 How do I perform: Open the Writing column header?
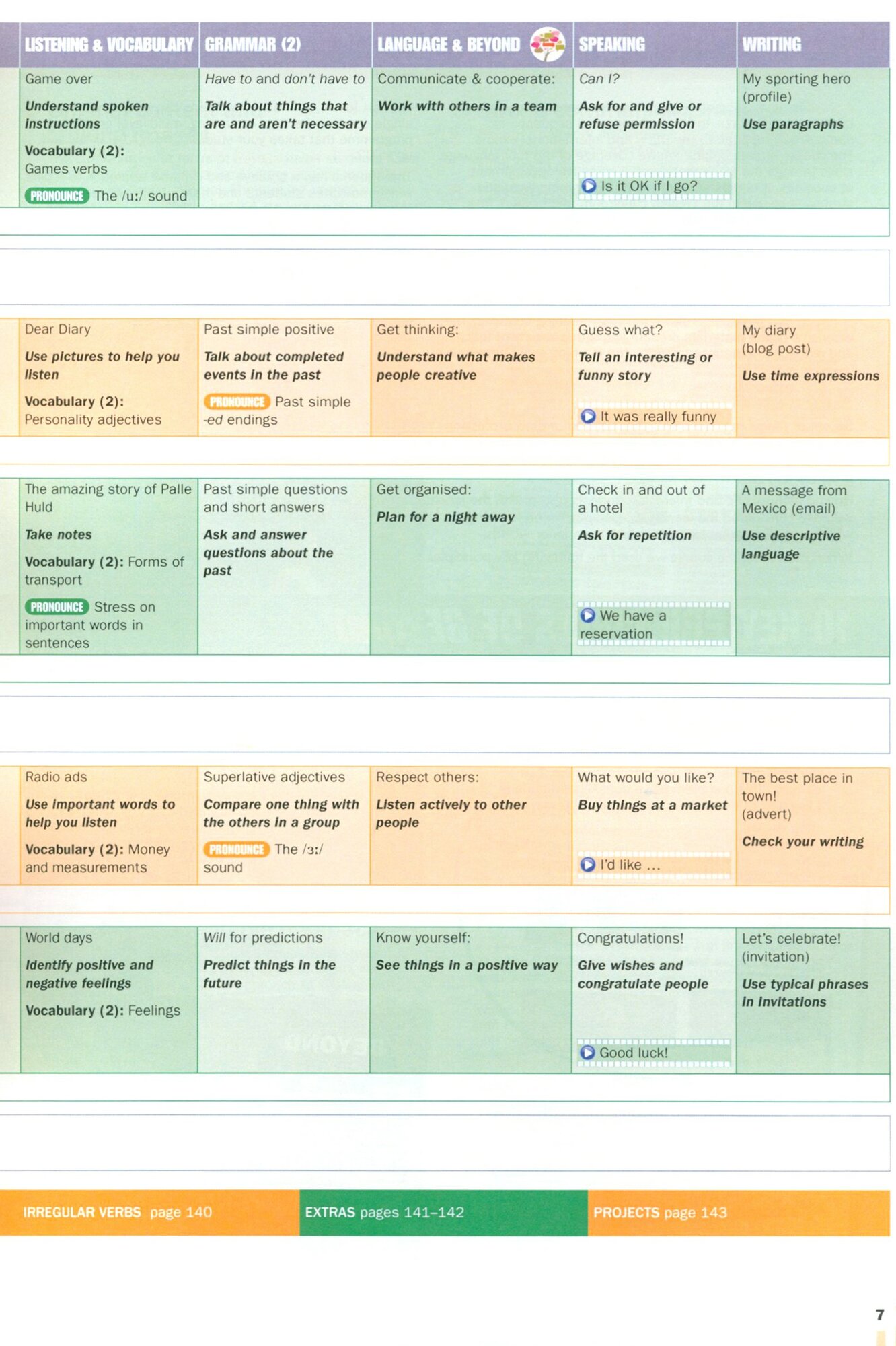(x=772, y=45)
